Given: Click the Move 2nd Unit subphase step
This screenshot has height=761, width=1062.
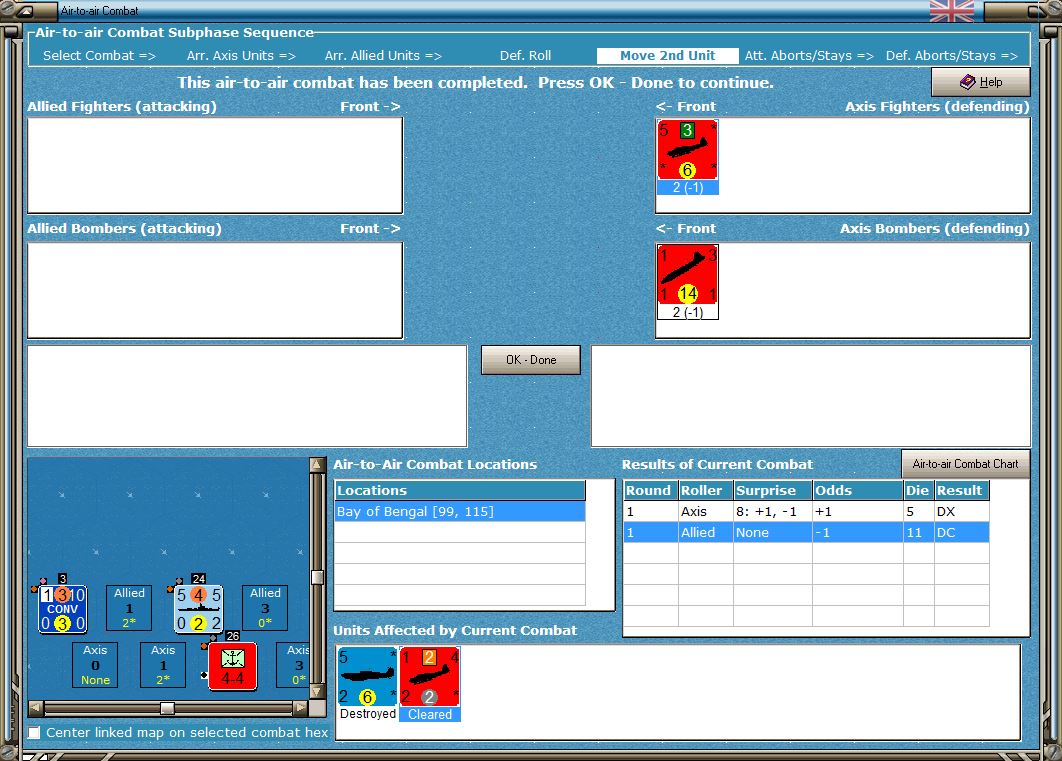Looking at the screenshot, I should [667, 56].
